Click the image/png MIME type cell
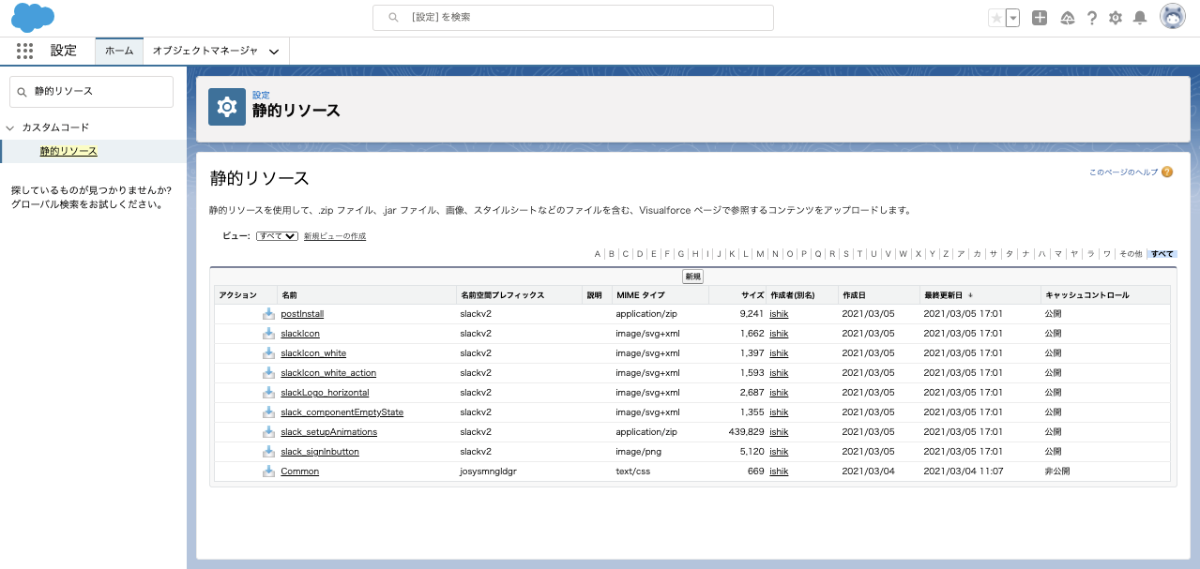This screenshot has height=569, width=1200. click(x=639, y=452)
